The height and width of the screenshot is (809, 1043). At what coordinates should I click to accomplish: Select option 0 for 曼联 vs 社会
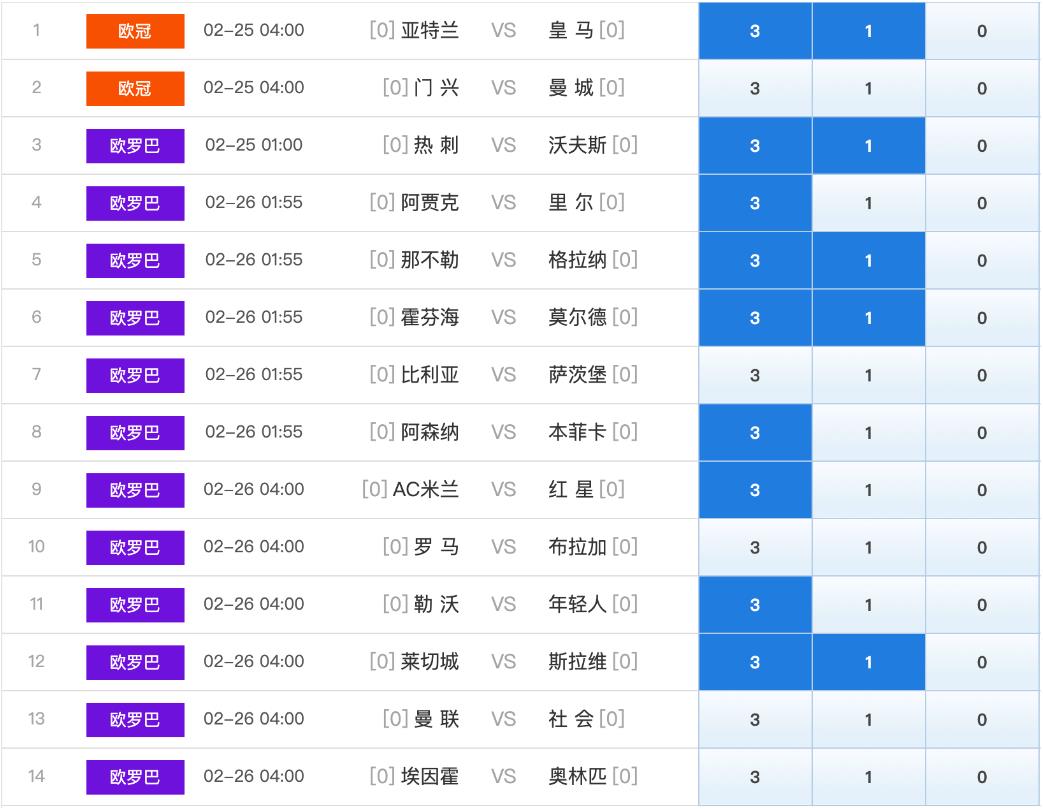982,719
